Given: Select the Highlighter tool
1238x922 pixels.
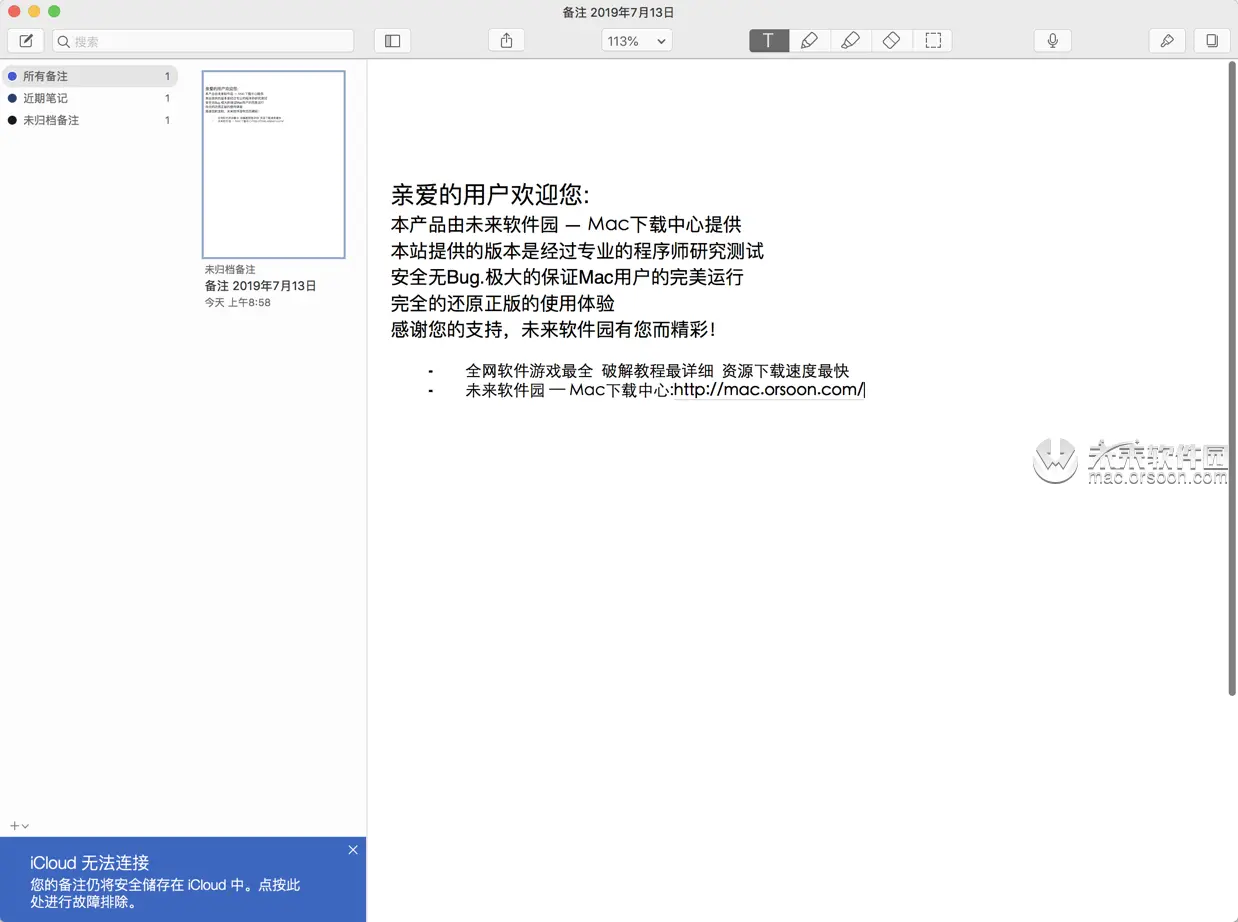Looking at the screenshot, I should (x=851, y=41).
